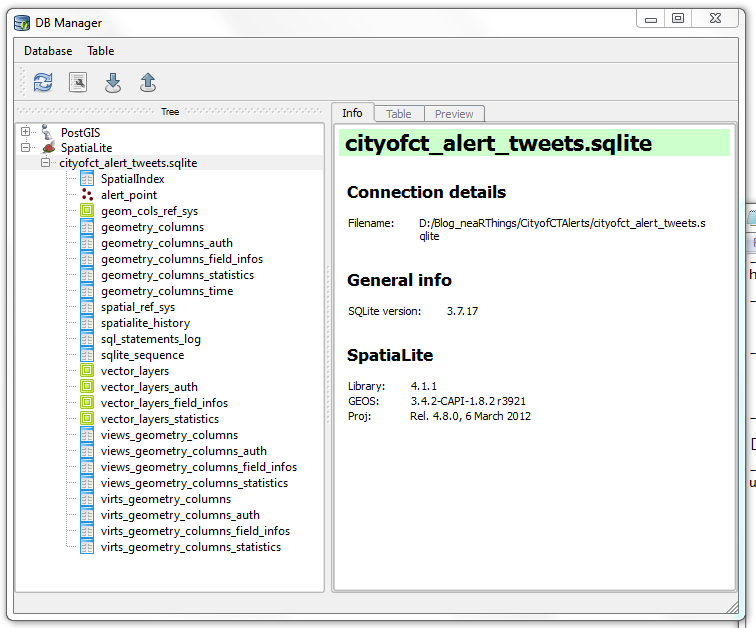
Task: Select geometry_columns_statistics row
Action: 177,275
